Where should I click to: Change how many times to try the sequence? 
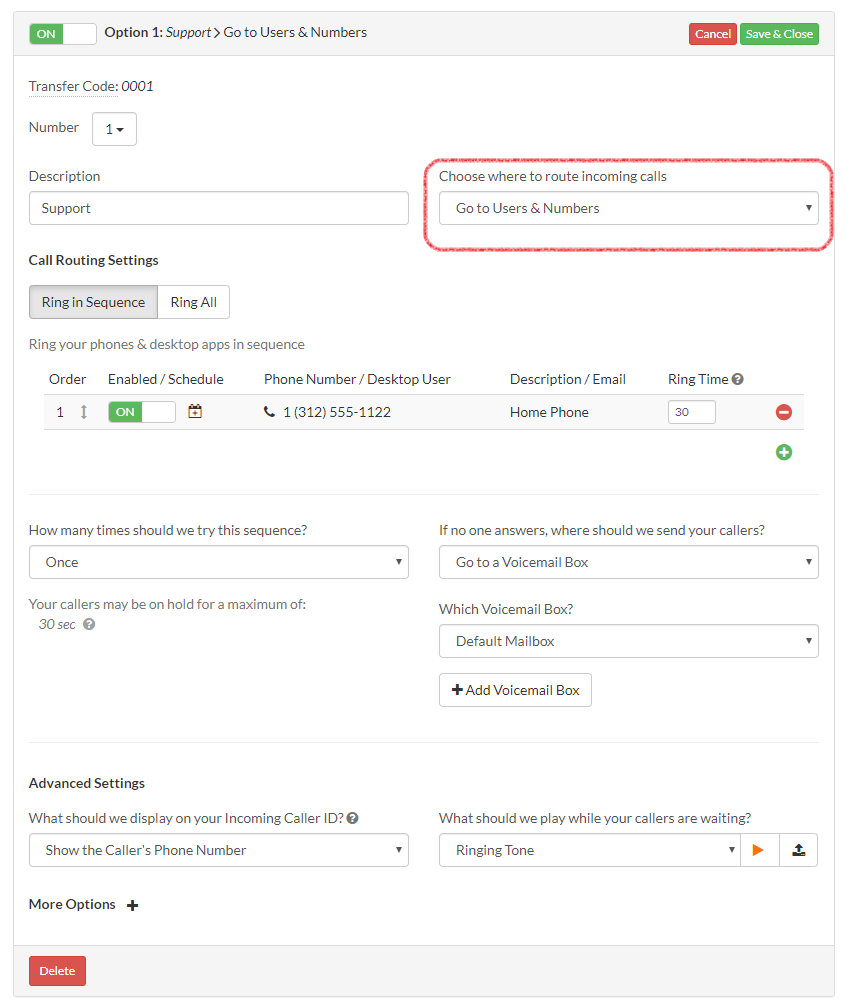(x=218, y=562)
